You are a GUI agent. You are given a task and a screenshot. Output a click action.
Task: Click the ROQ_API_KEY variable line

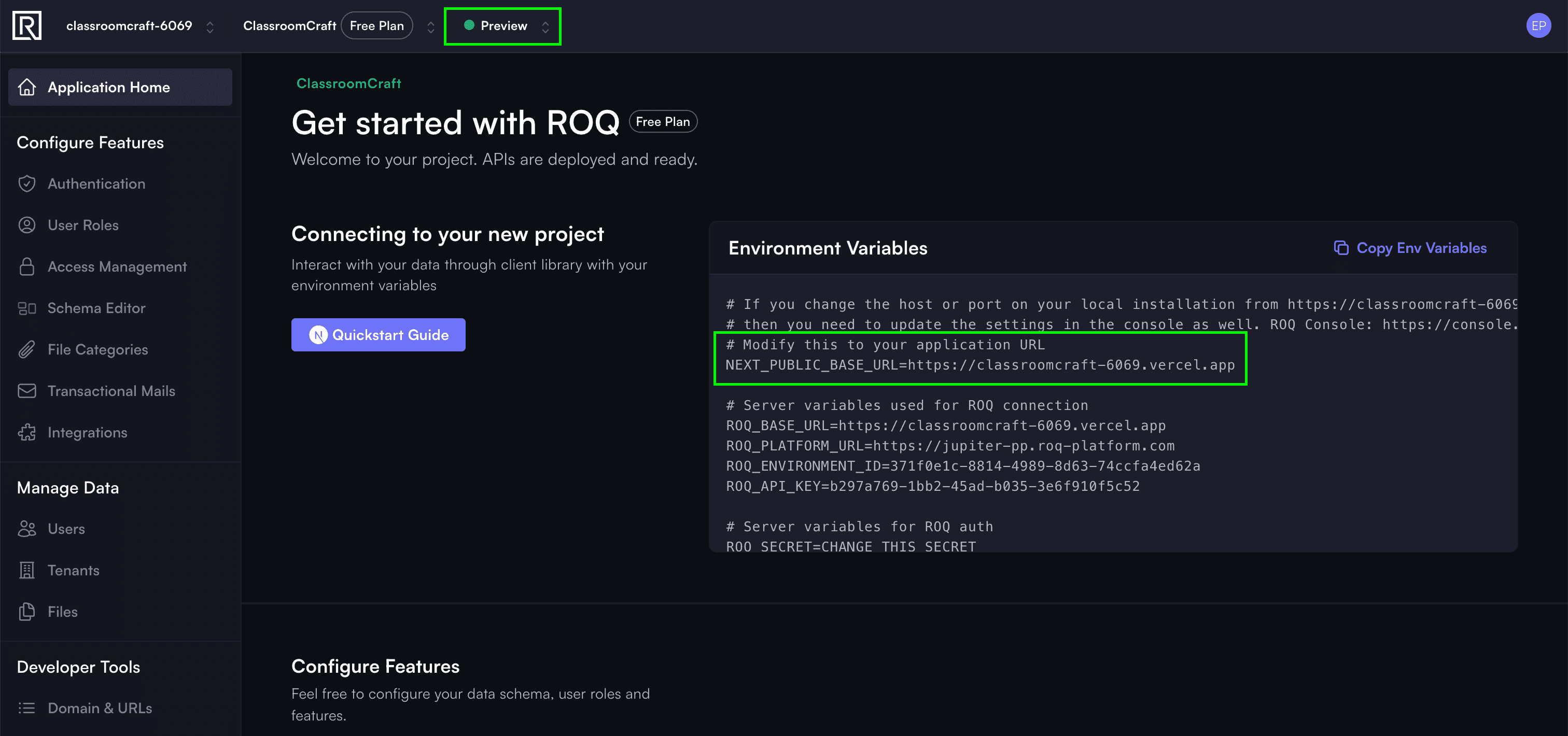932,486
